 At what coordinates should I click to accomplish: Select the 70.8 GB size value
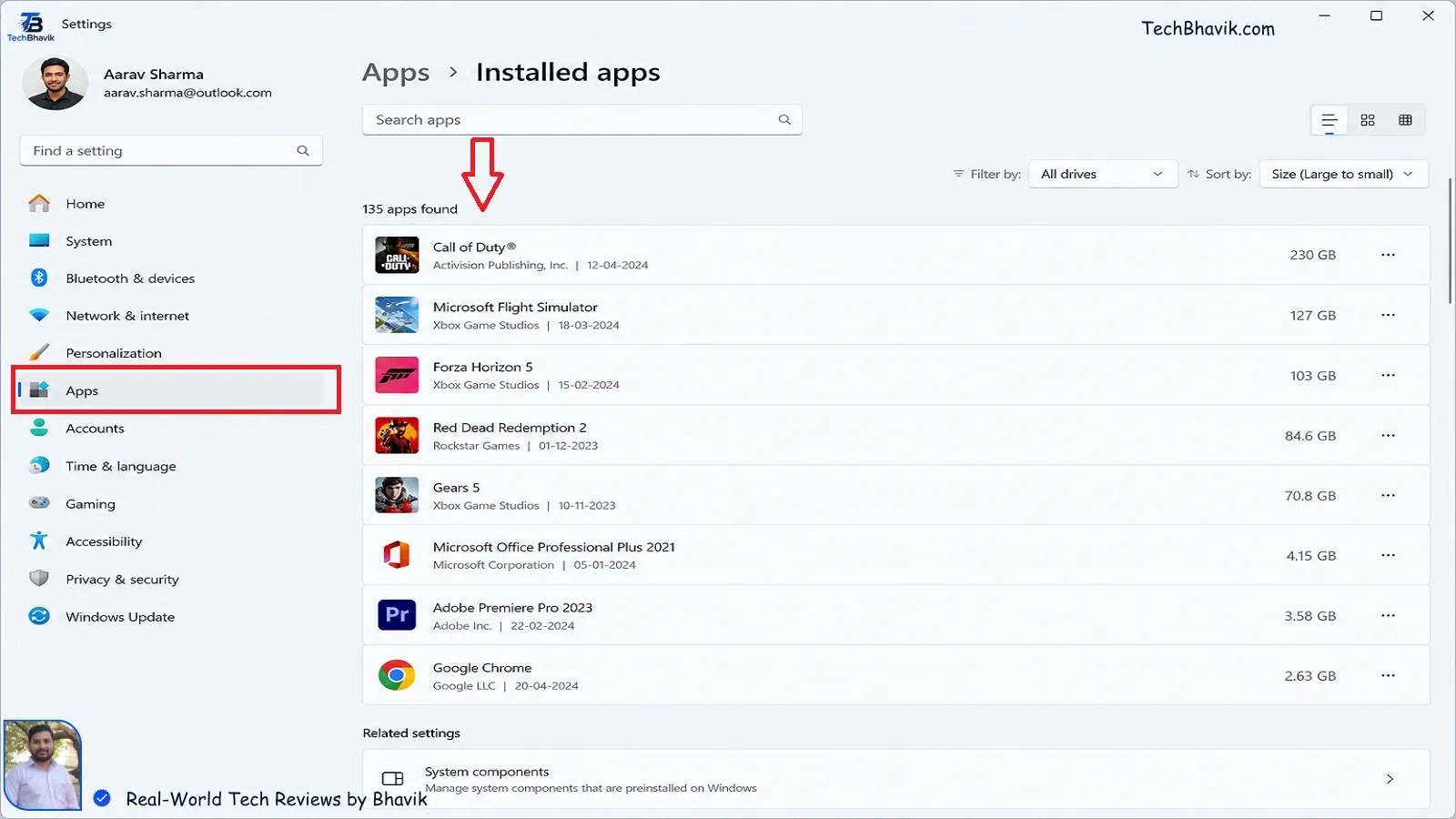(1310, 496)
